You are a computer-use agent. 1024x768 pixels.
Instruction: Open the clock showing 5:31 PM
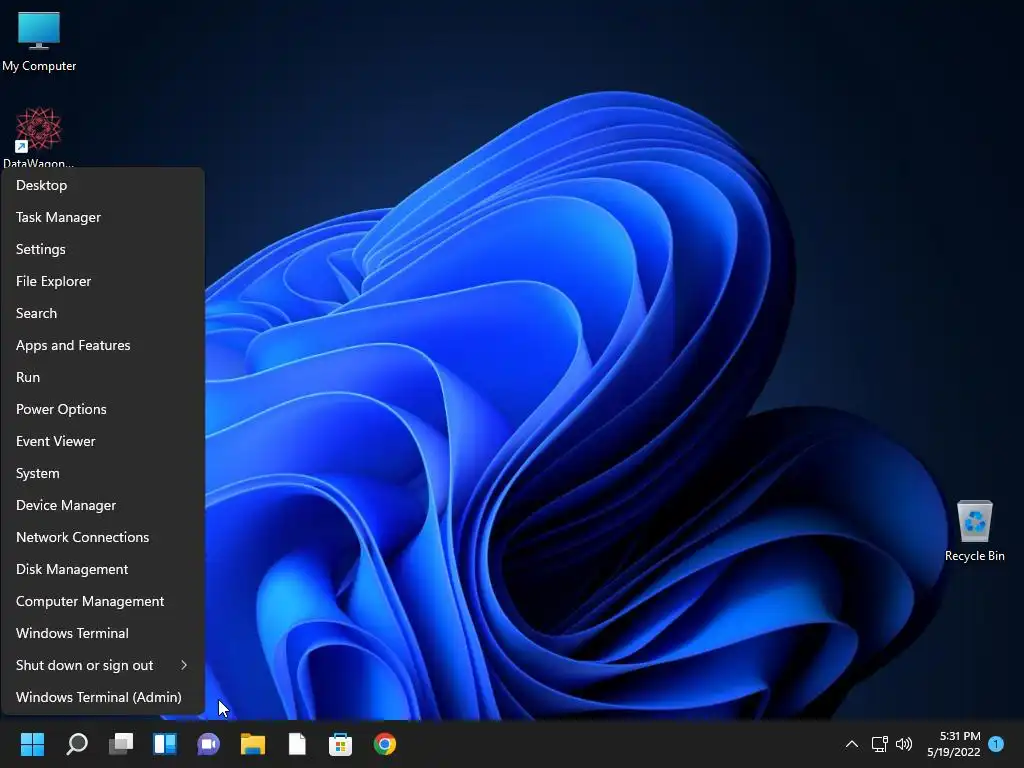[953, 744]
